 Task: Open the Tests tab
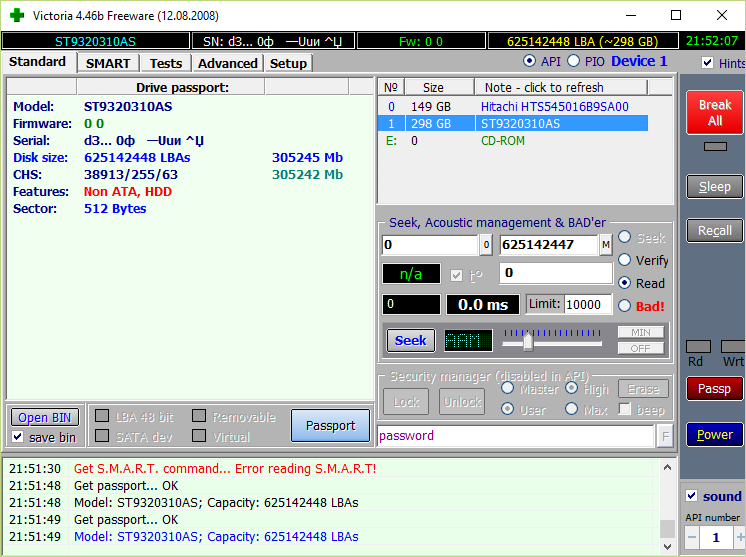165,63
